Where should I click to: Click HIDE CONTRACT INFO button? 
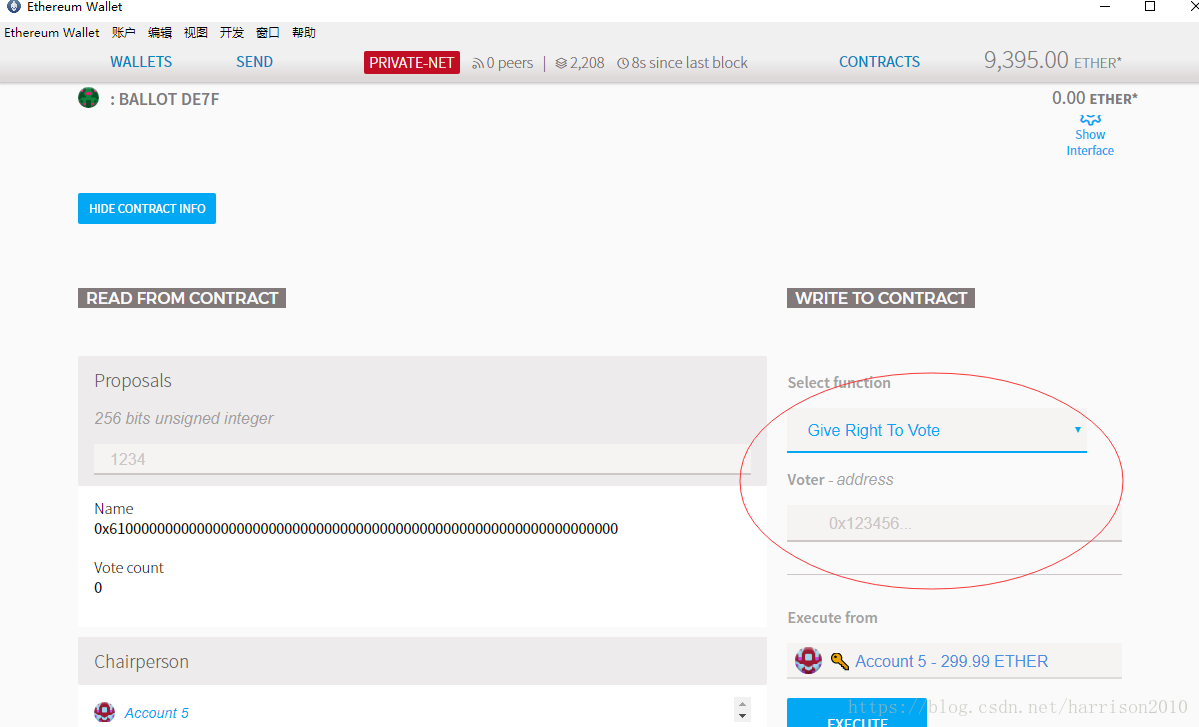(147, 209)
